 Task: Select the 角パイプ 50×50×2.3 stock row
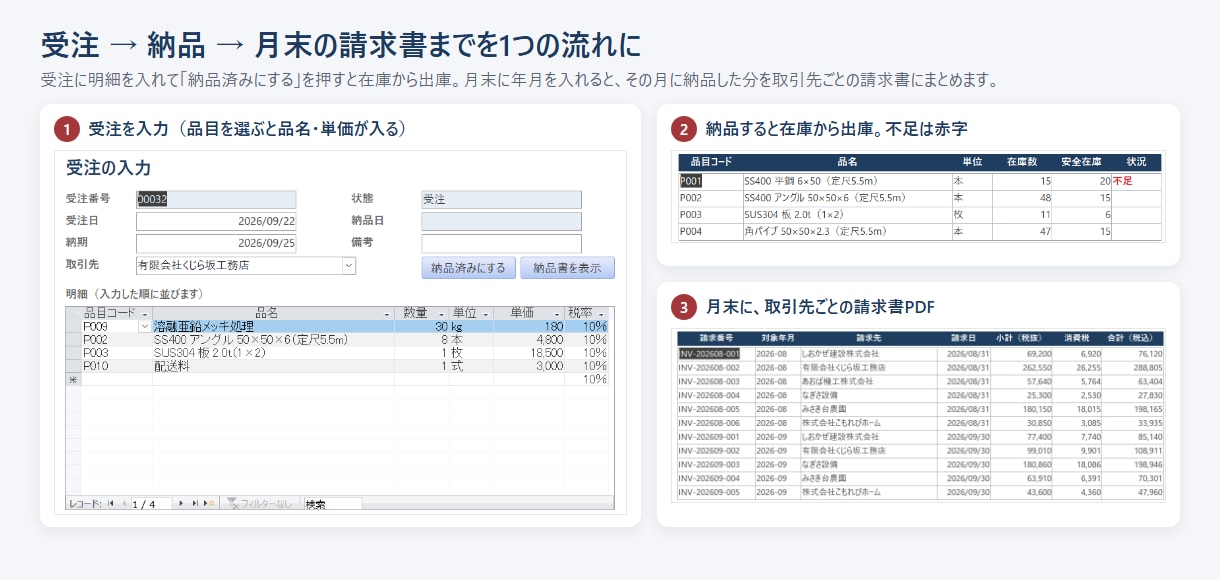919,231
